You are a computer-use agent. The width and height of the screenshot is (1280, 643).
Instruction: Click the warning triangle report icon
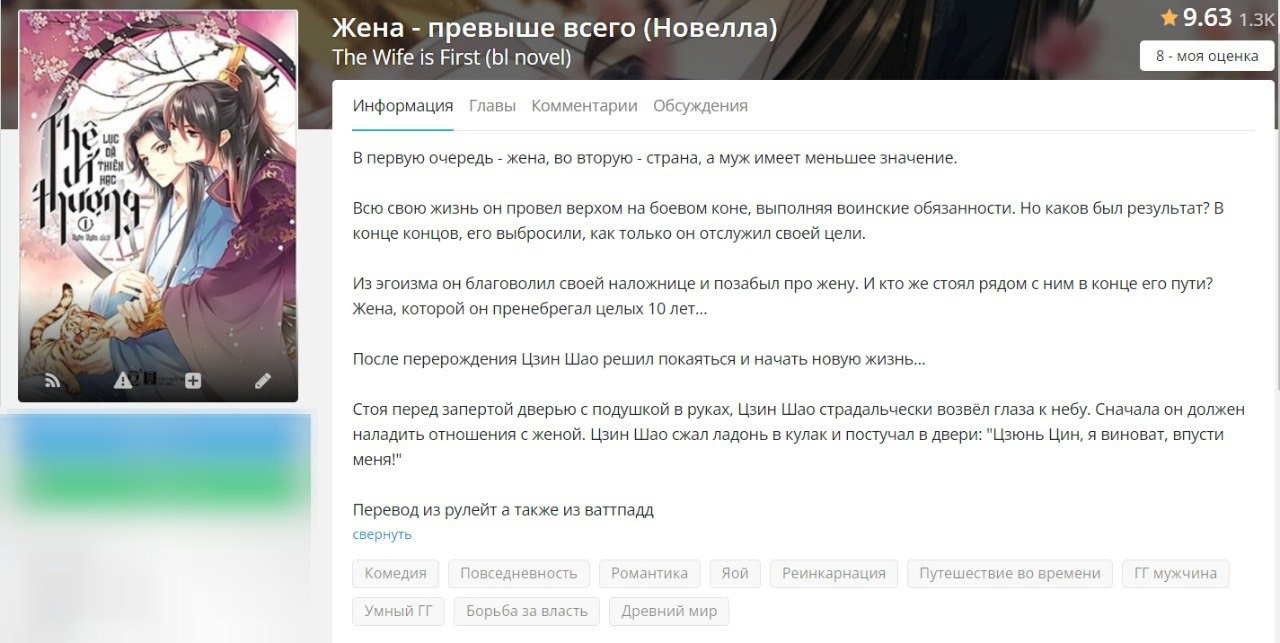pyautogui.click(x=122, y=380)
